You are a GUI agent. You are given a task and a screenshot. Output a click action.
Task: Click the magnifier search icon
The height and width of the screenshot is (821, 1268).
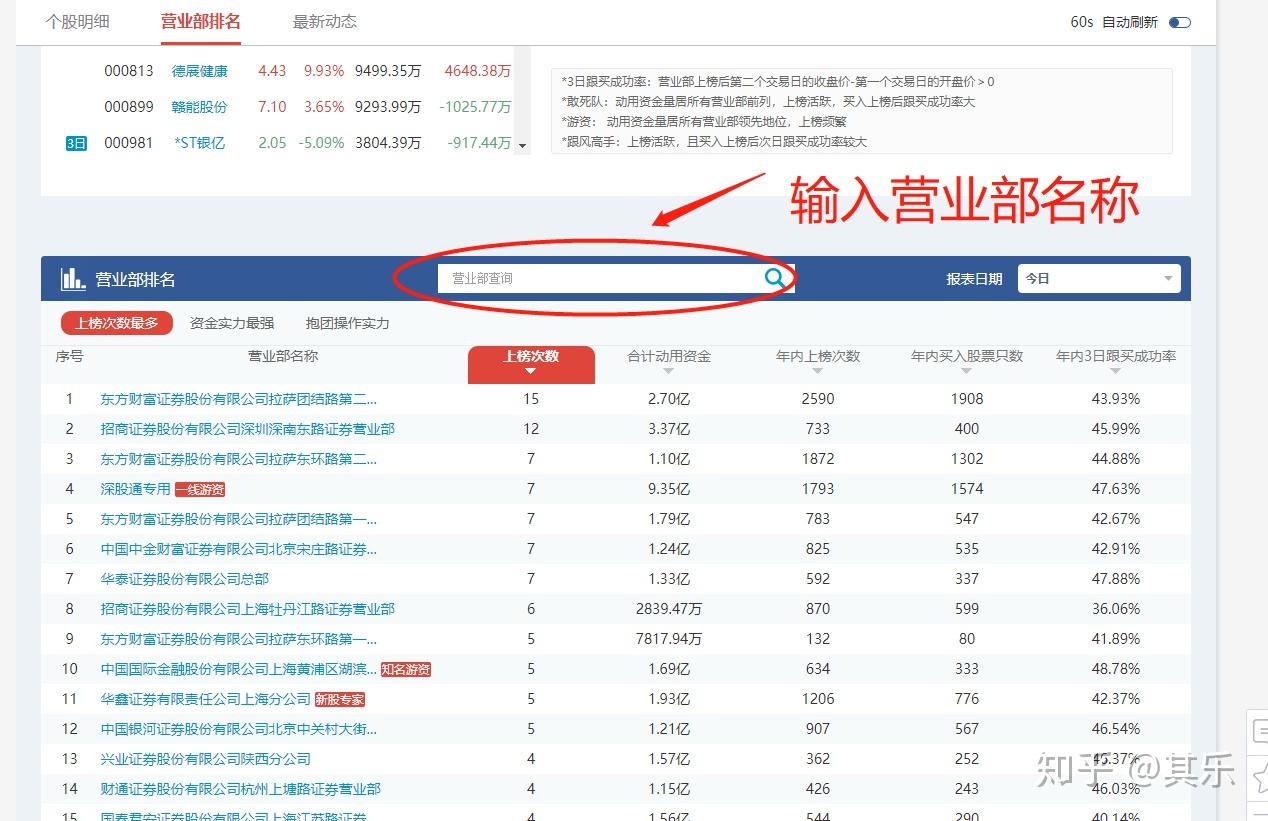[774, 278]
